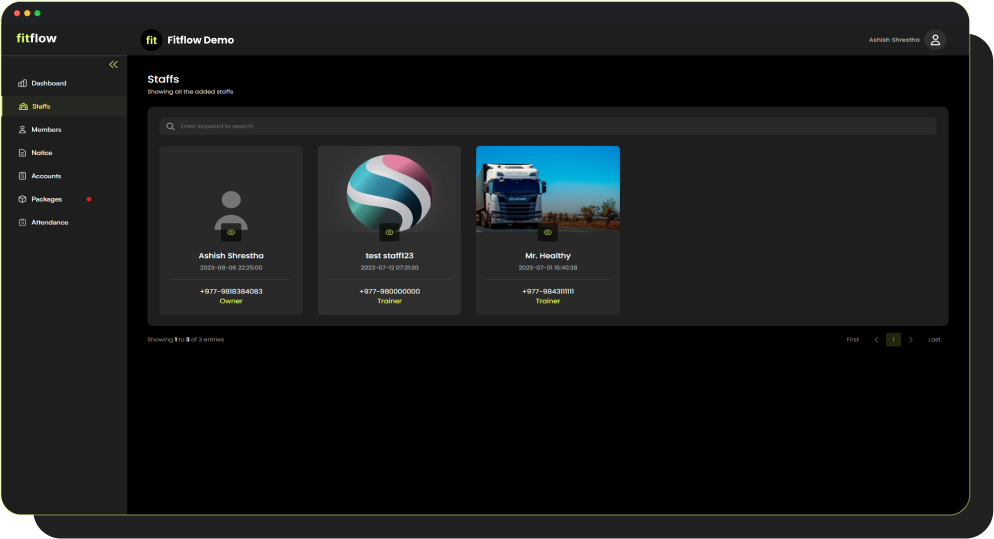Select page 1 in pagination
The width and height of the screenshot is (994, 539).
coord(893,340)
